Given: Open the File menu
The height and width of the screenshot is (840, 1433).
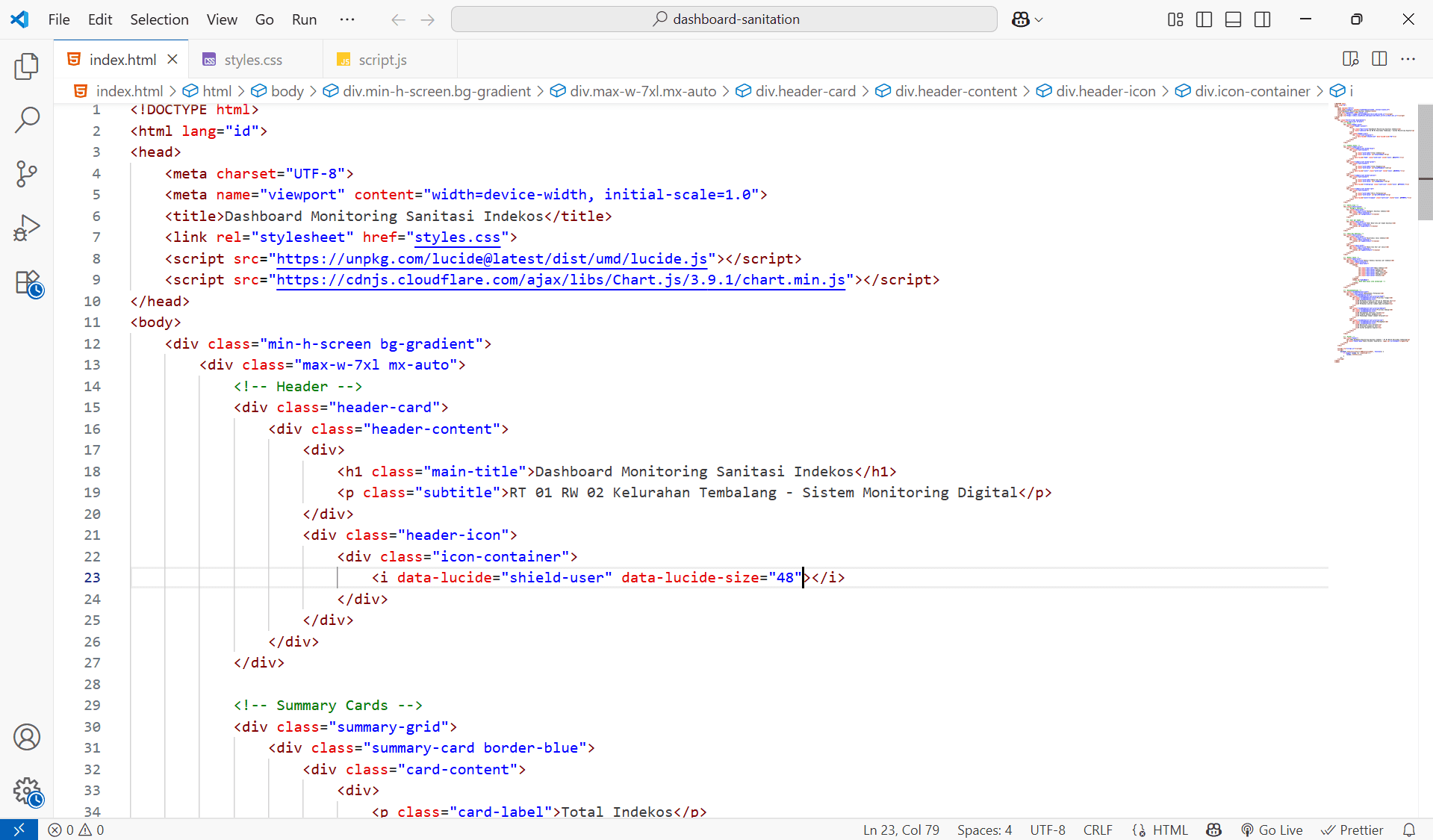Looking at the screenshot, I should [59, 19].
